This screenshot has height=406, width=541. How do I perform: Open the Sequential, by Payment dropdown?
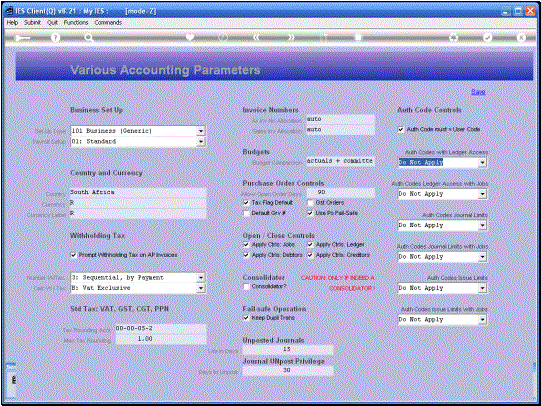201,277
